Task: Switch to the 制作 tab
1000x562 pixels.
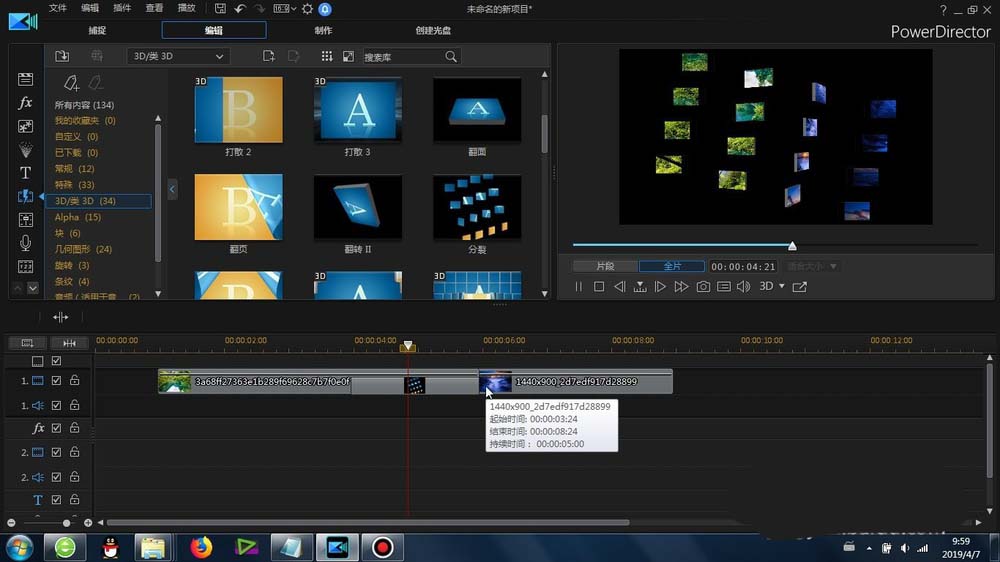Action: click(x=323, y=30)
